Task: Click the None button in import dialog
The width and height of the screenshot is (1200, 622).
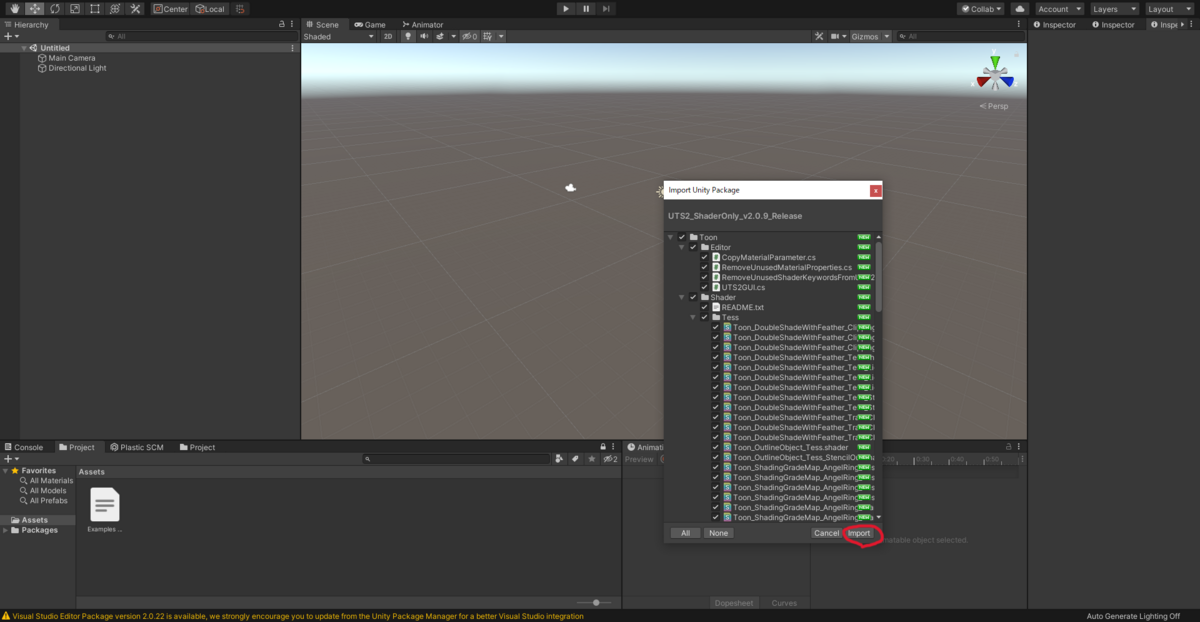Action: 718,533
